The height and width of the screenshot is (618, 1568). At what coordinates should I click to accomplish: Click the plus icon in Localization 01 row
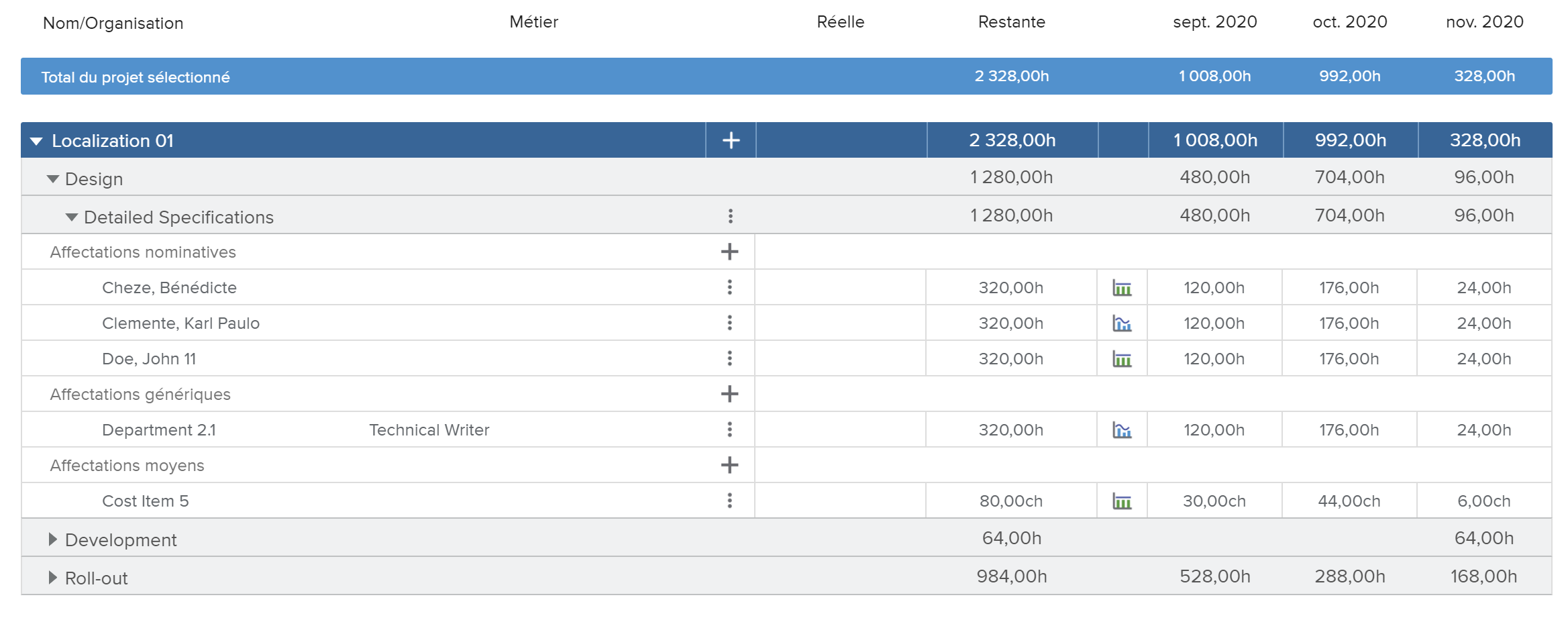(x=731, y=140)
